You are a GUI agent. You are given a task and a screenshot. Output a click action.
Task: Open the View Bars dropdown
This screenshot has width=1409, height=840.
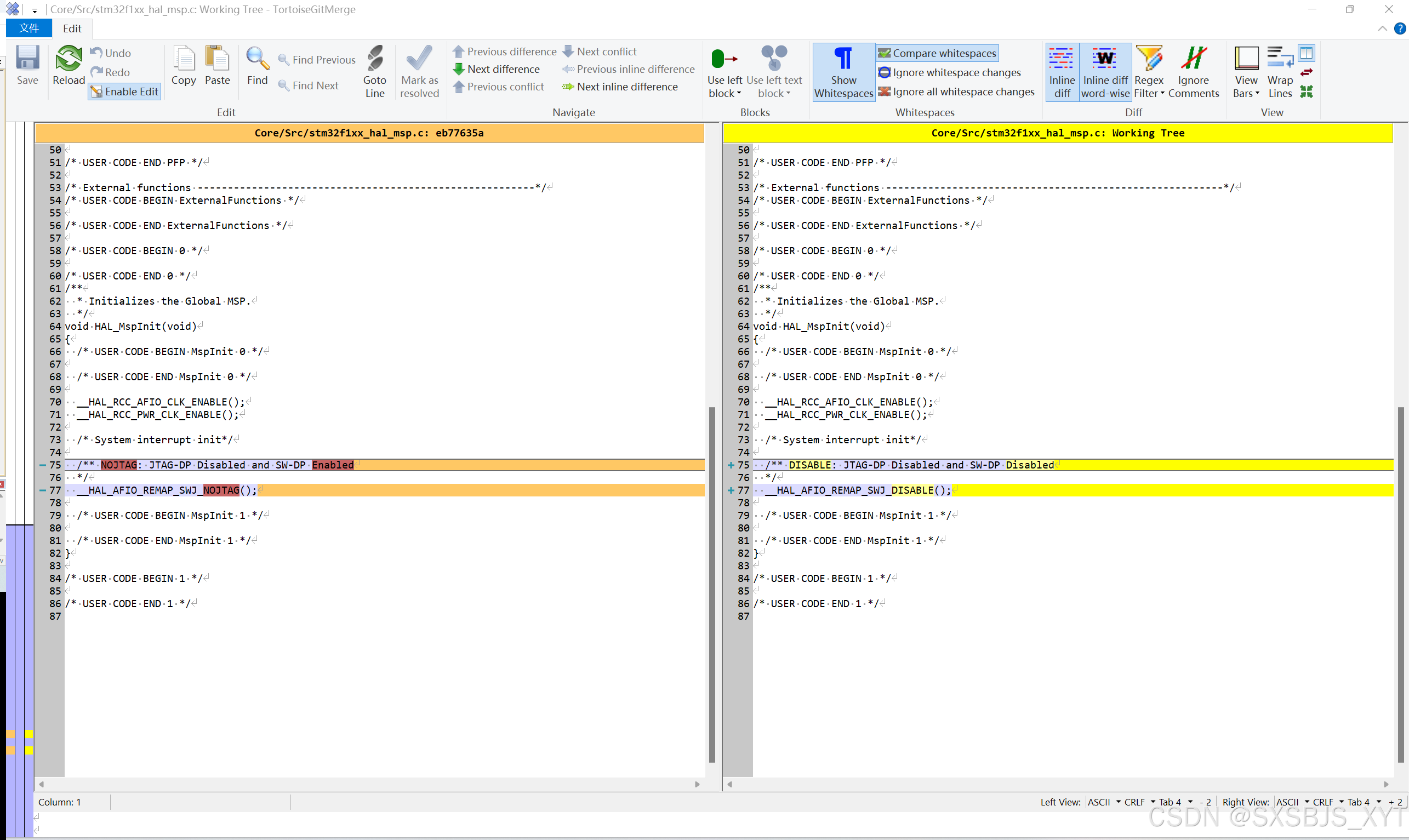point(1245,93)
